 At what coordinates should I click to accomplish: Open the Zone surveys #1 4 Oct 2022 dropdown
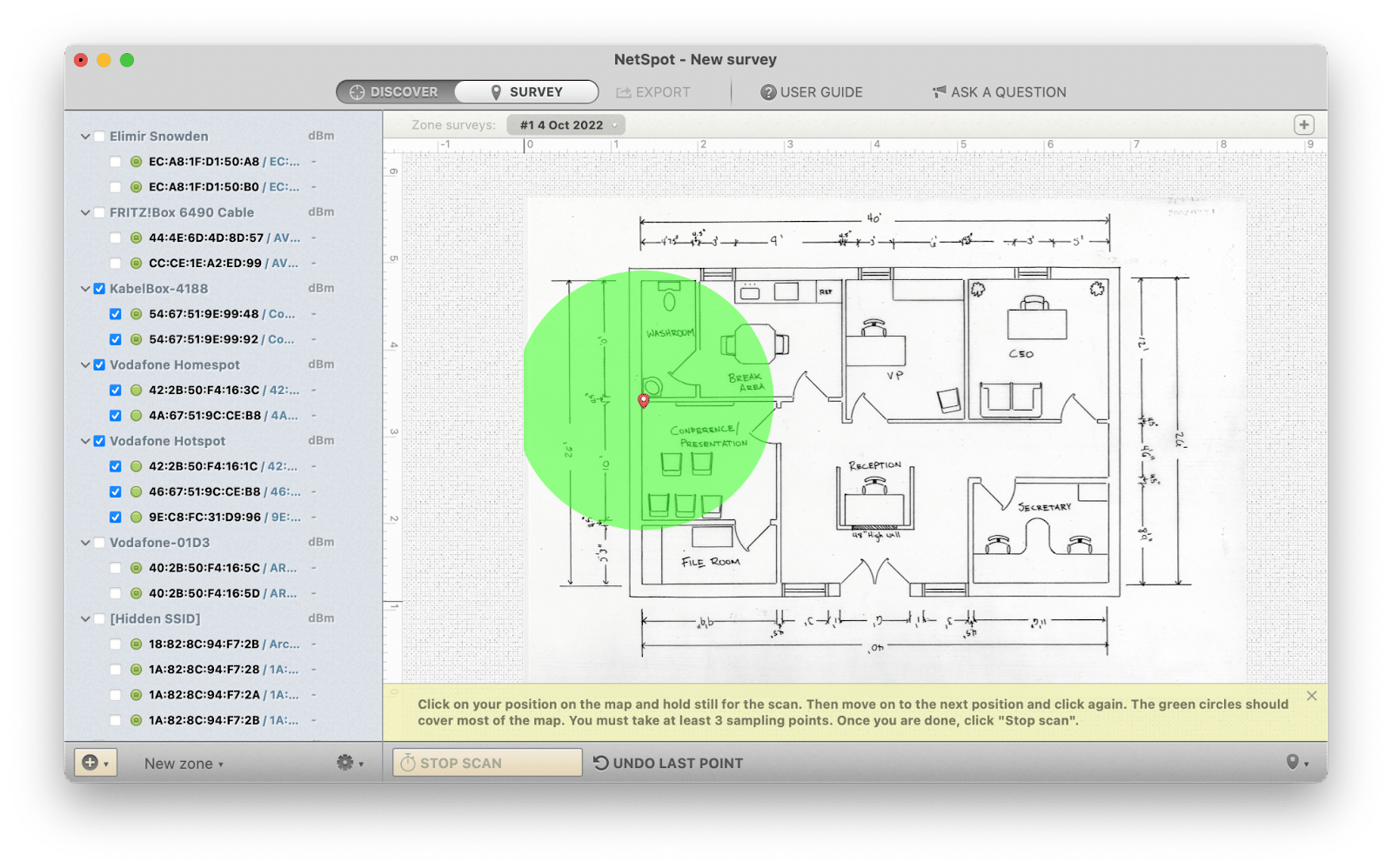click(x=566, y=125)
